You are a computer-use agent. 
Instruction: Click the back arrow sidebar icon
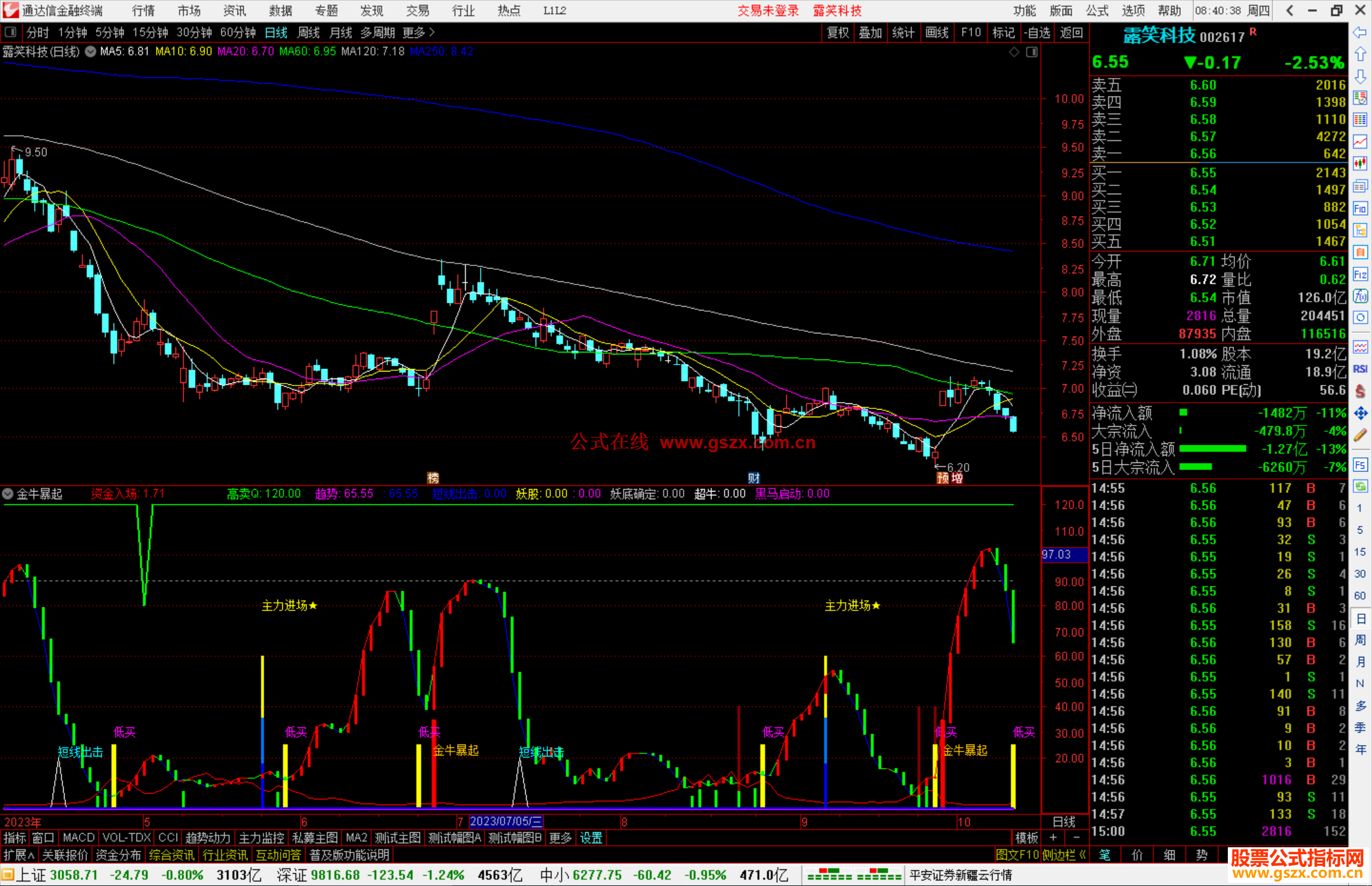click(x=1360, y=32)
